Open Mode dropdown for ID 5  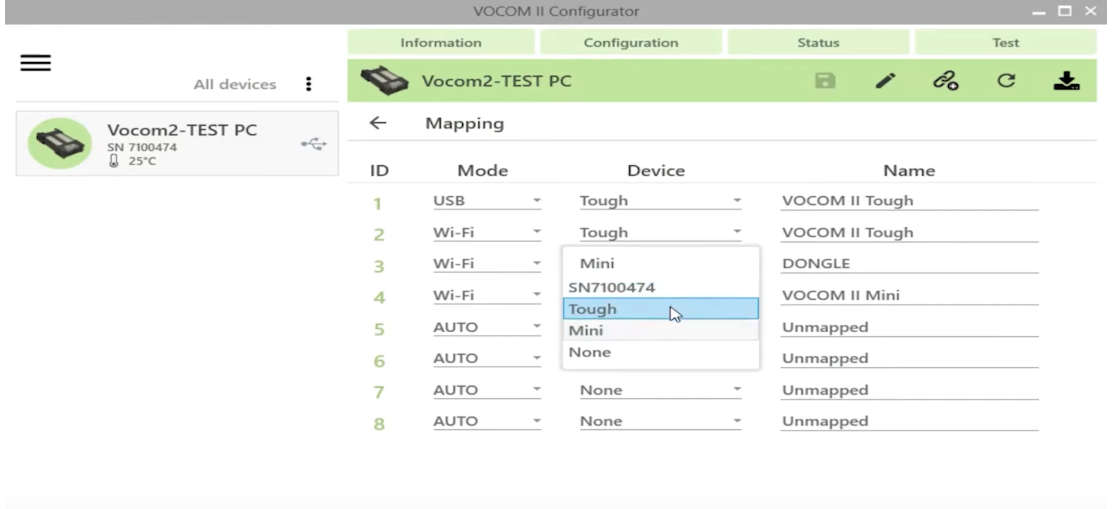click(x=487, y=327)
